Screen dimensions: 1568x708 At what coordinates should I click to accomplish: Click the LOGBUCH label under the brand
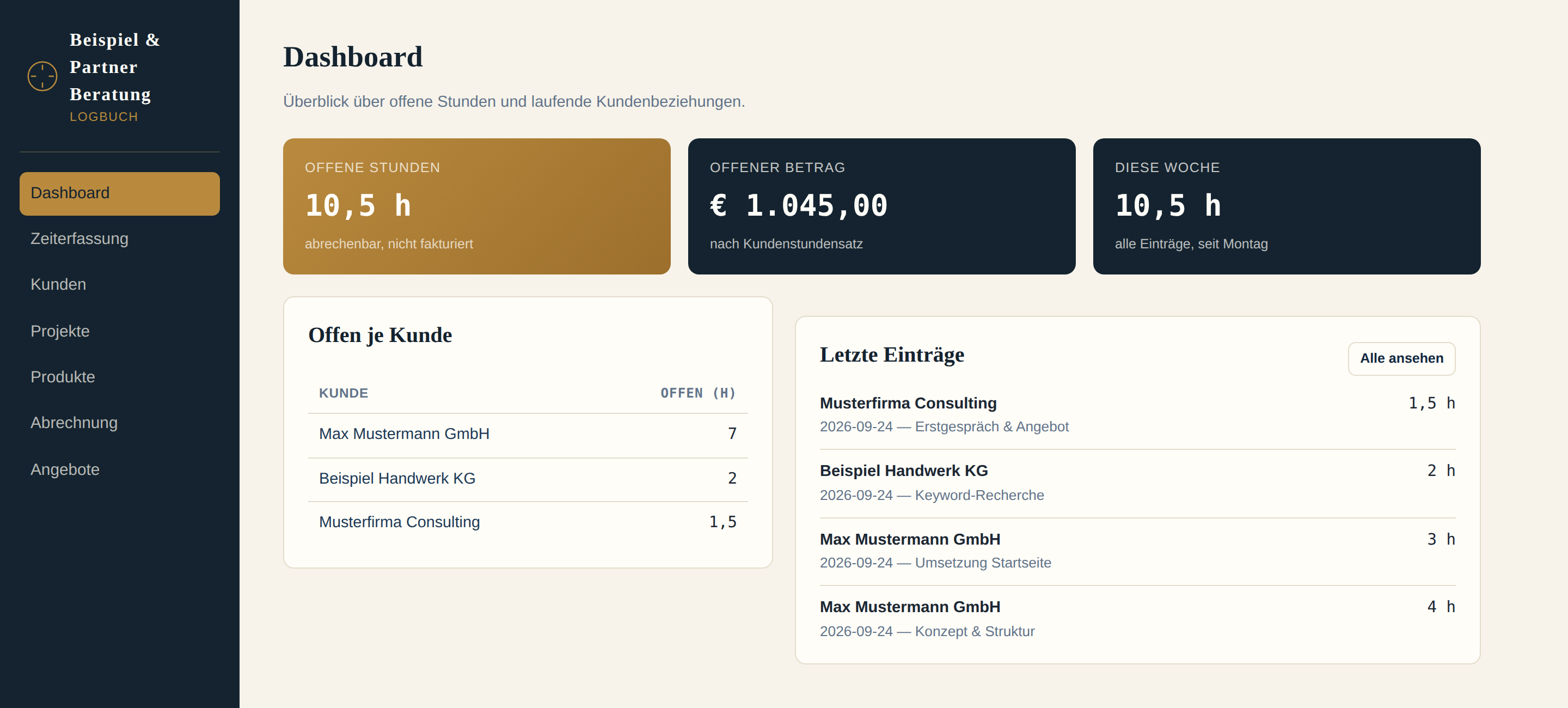[103, 117]
